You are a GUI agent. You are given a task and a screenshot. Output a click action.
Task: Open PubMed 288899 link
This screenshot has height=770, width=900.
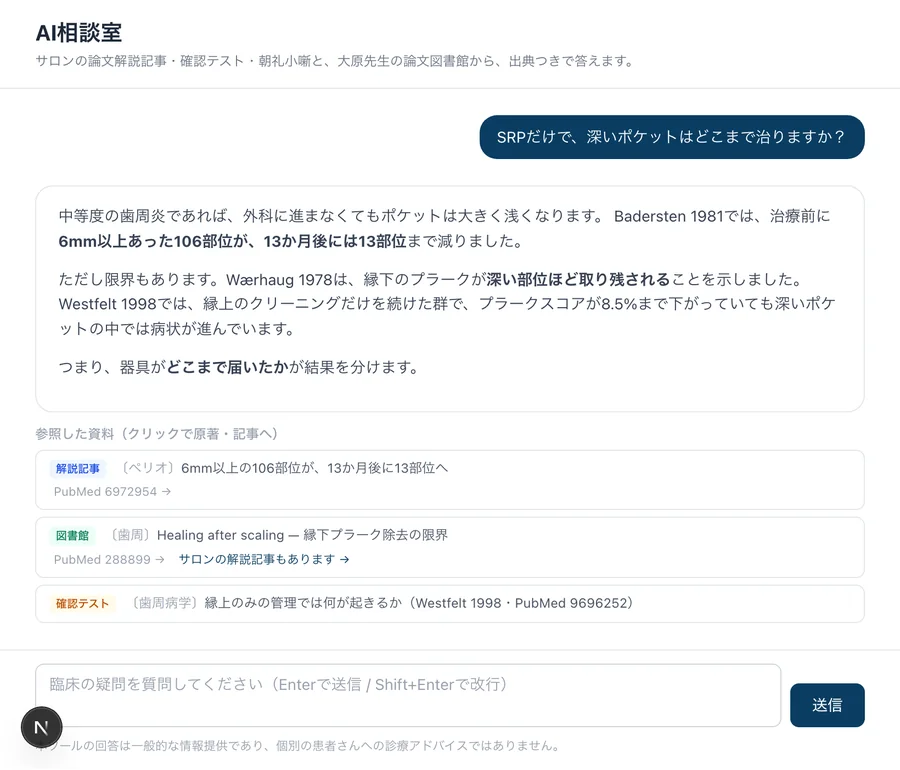[109, 559]
